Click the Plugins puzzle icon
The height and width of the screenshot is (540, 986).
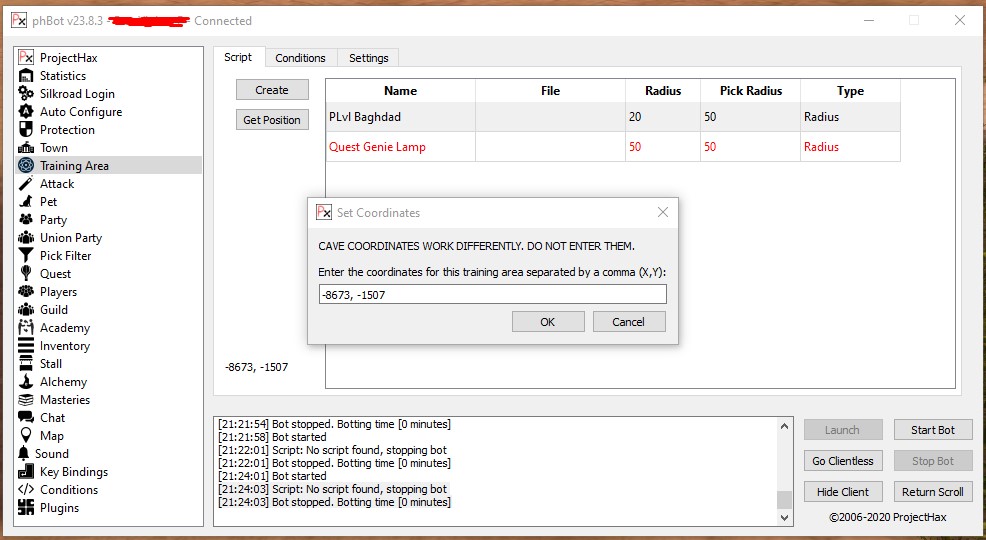[x=26, y=508]
